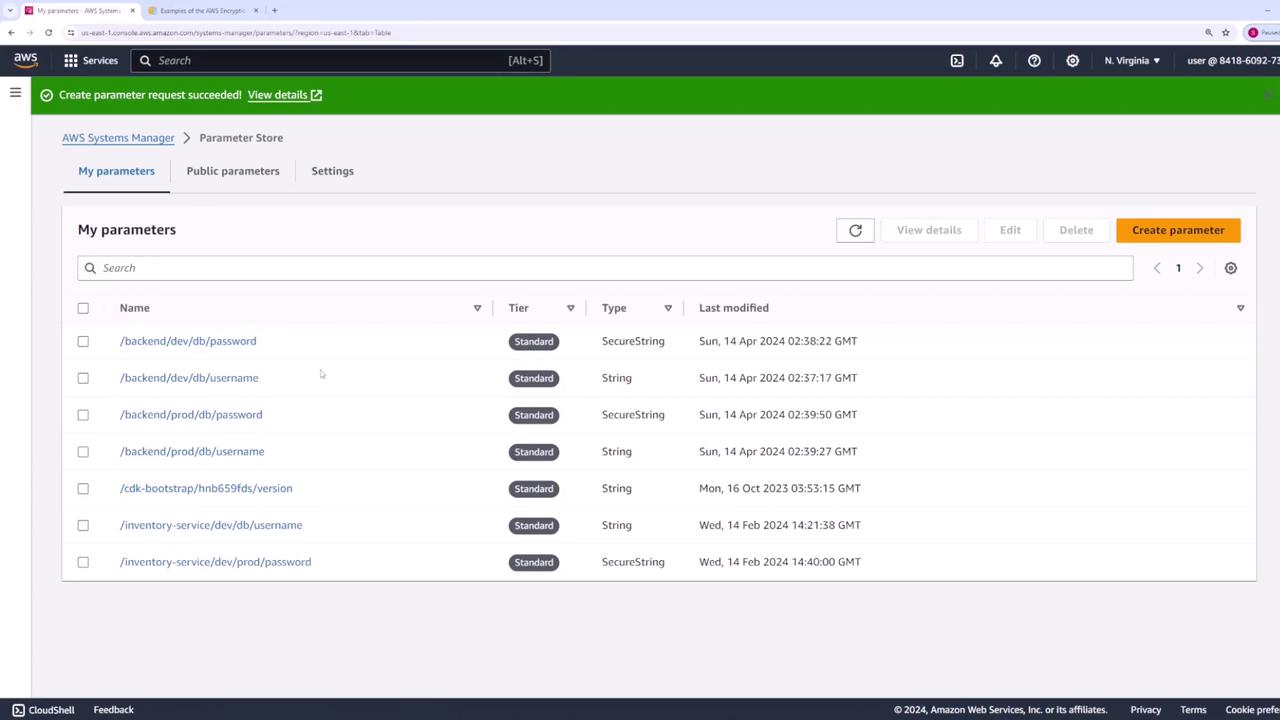Open the N. Virginia region dropdown
Image resolution: width=1280 pixels, height=720 pixels.
tap(1132, 60)
